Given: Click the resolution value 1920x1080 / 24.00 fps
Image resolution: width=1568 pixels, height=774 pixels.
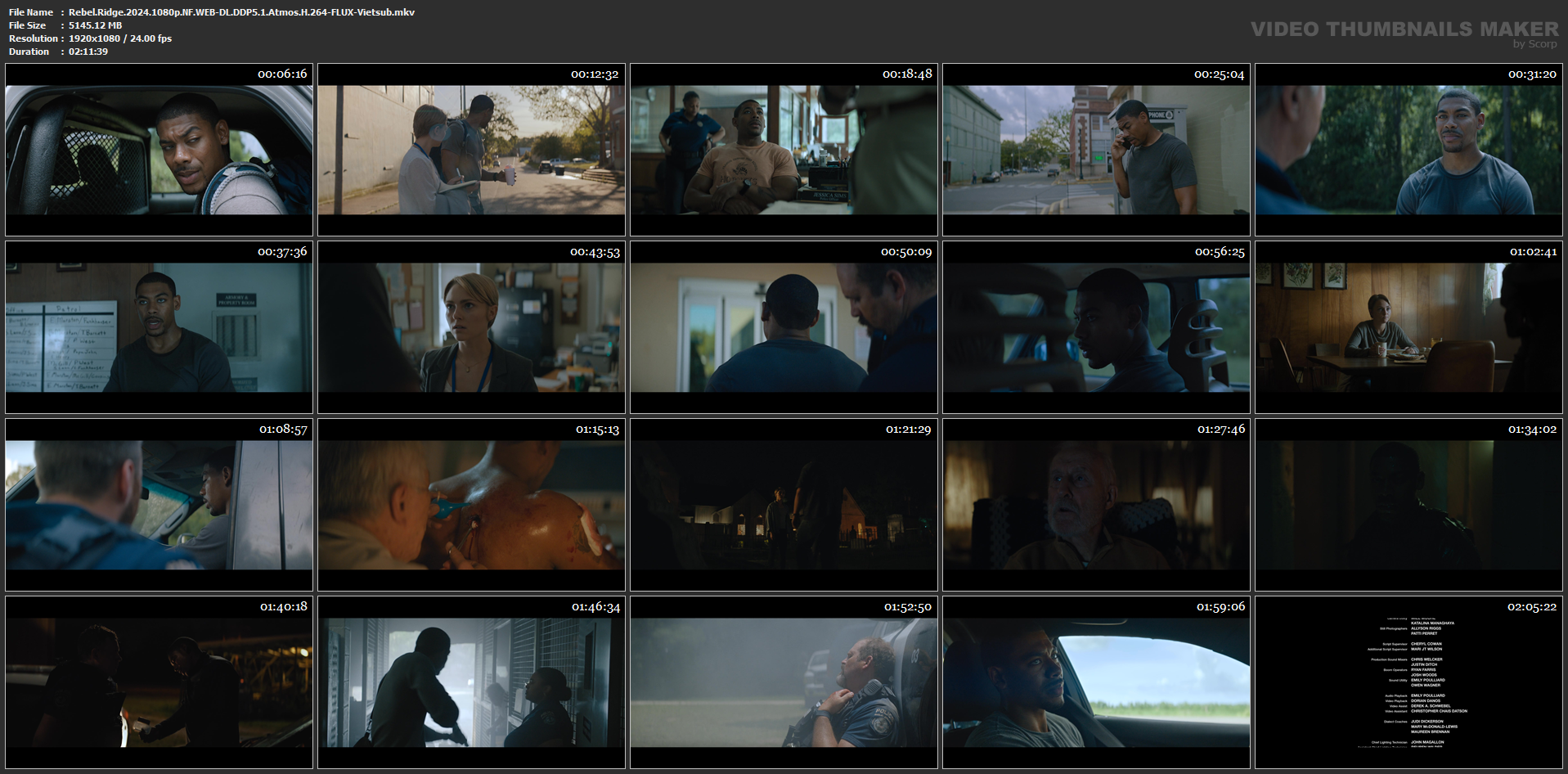Looking at the screenshot, I should point(120,38).
